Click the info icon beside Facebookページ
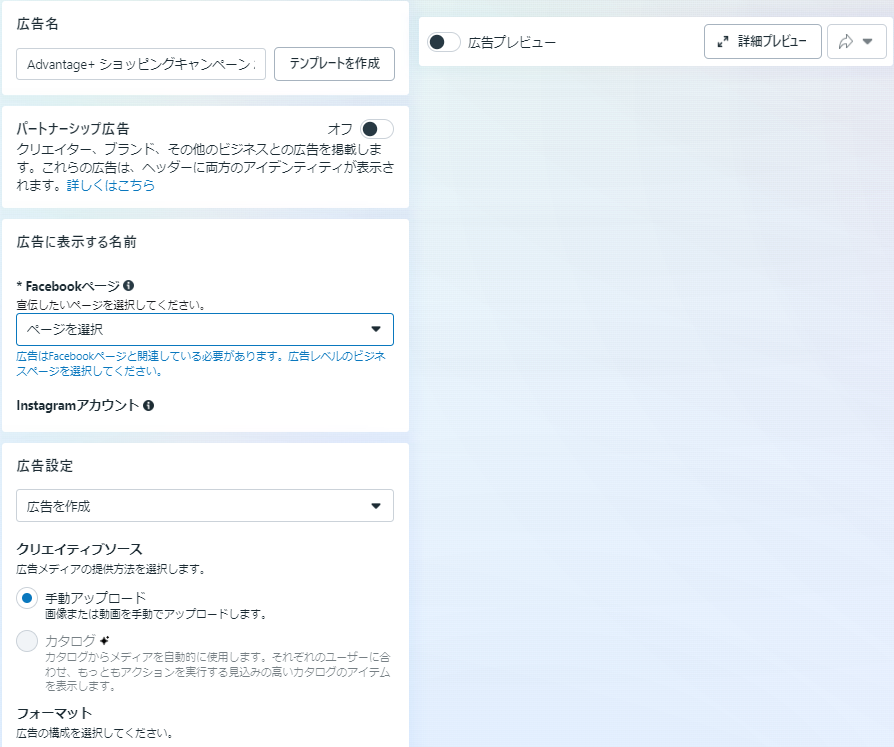This screenshot has height=747, width=894. 129,286
